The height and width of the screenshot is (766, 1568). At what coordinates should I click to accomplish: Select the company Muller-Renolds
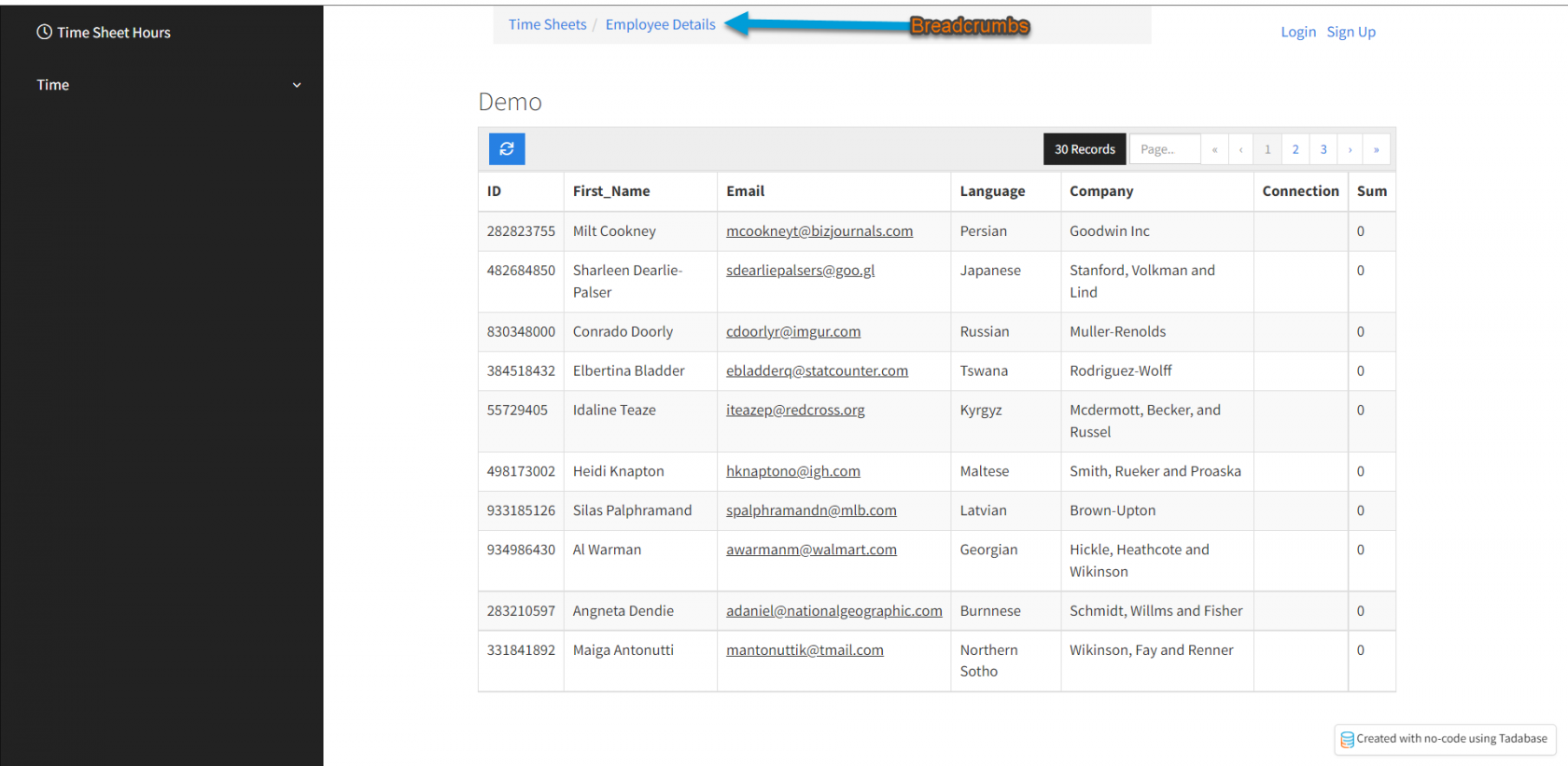(x=1117, y=332)
